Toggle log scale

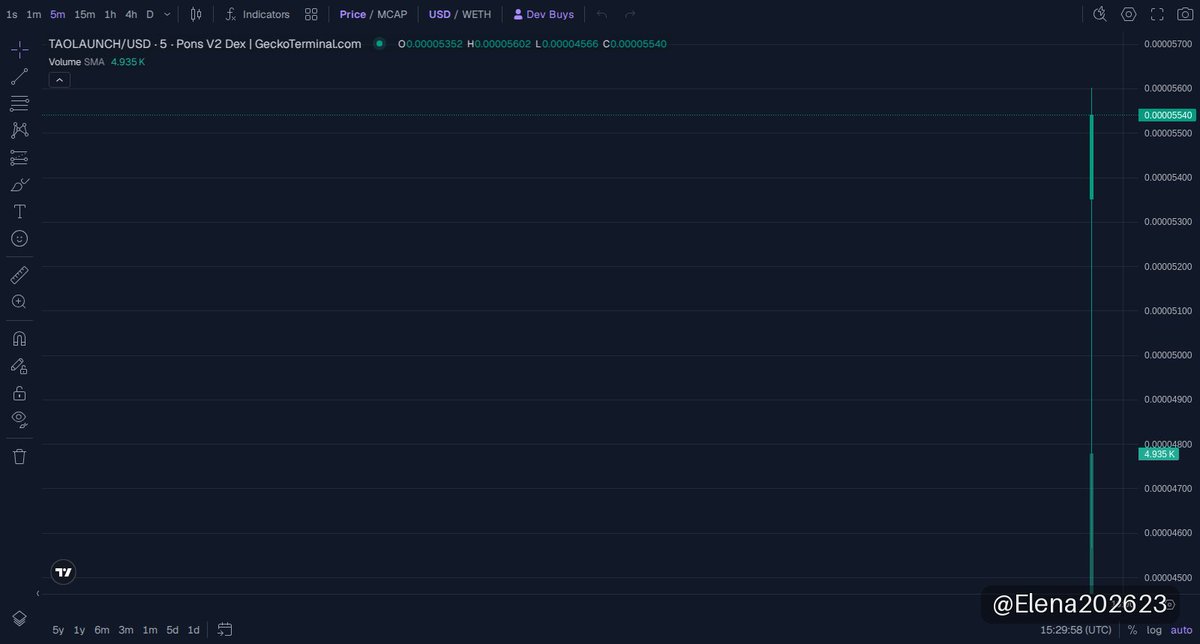point(1155,630)
